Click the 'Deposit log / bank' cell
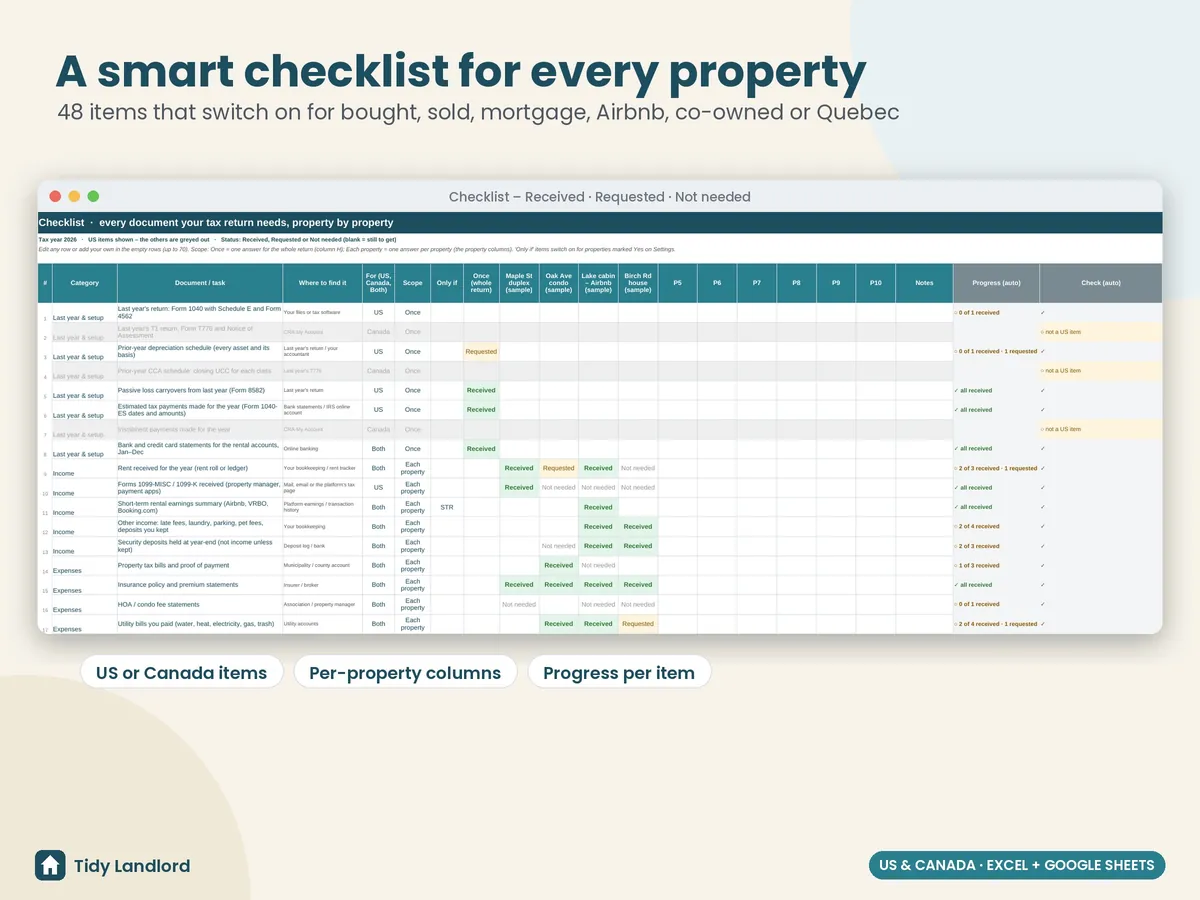 [323, 546]
